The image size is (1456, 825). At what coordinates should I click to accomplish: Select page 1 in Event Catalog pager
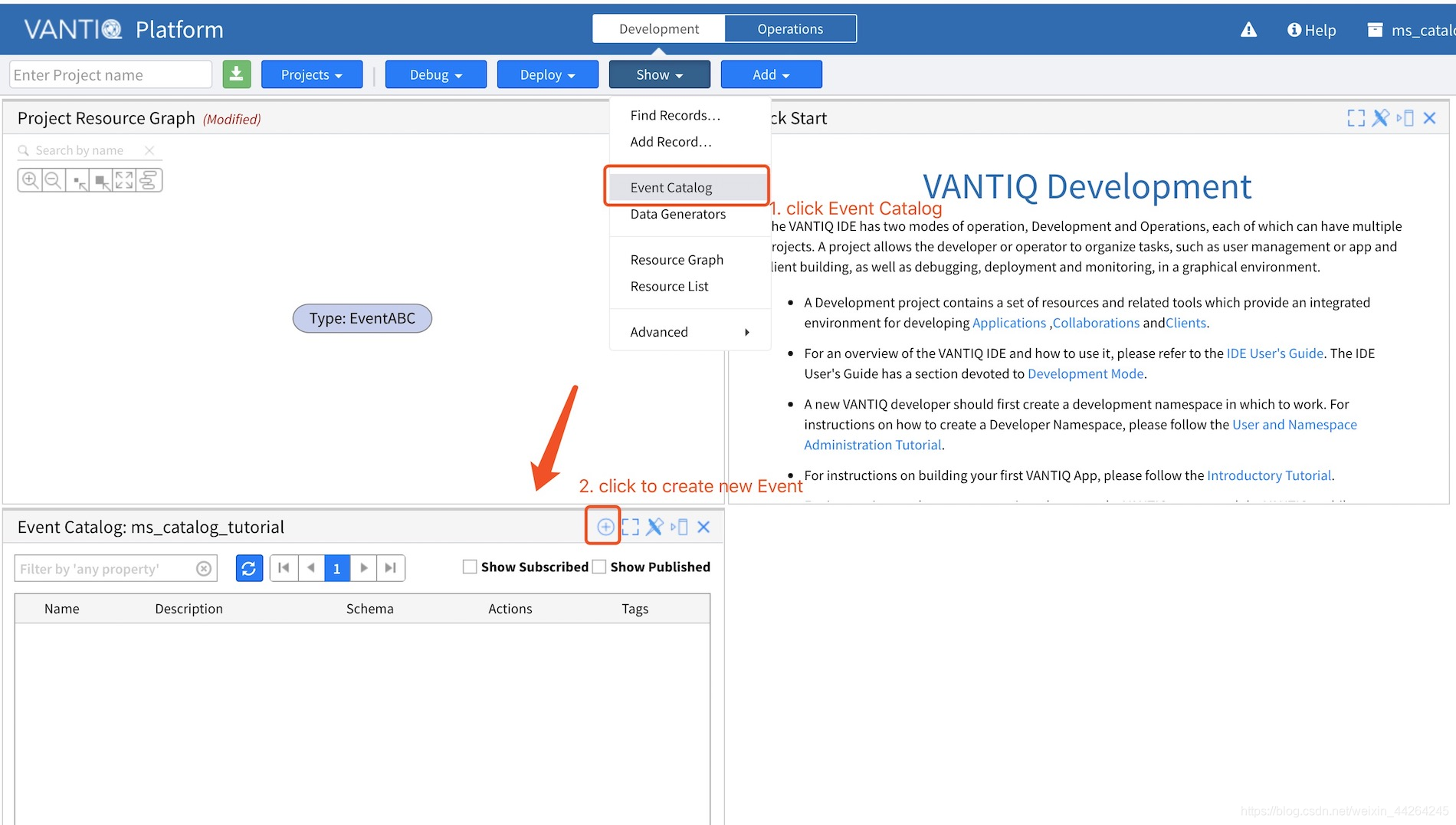337,568
